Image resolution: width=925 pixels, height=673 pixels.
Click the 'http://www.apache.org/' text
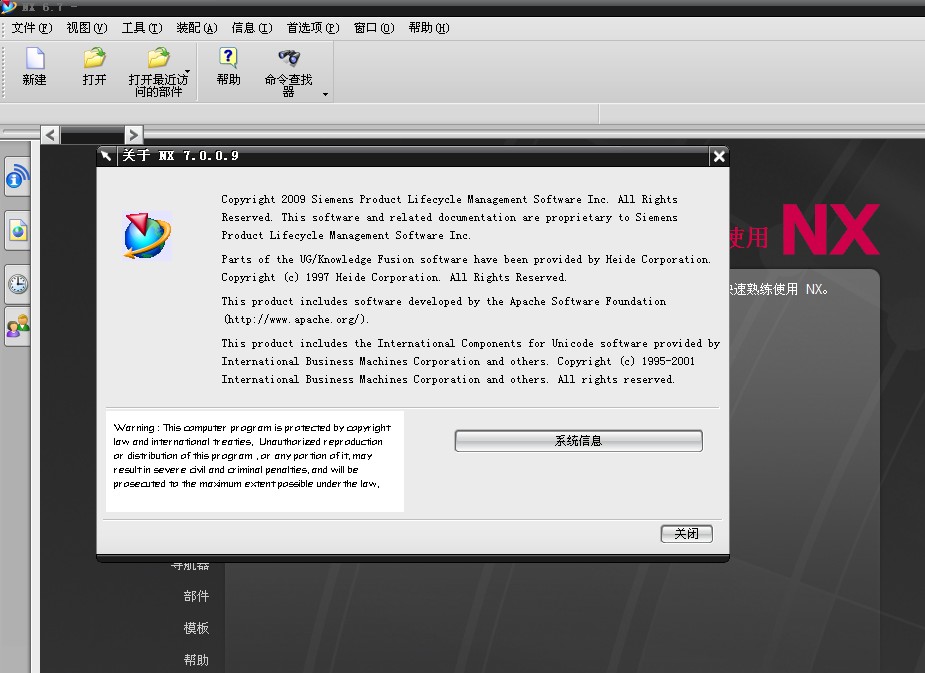296,319
